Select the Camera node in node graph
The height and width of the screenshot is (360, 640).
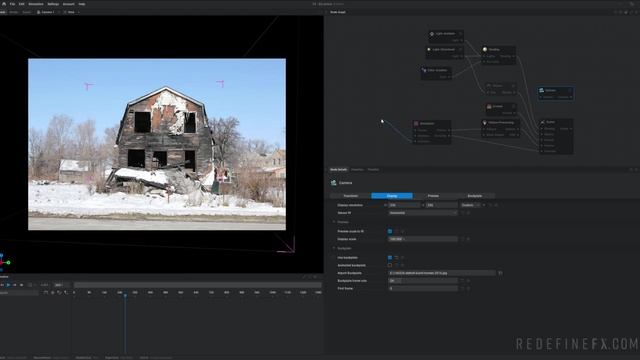(556, 93)
